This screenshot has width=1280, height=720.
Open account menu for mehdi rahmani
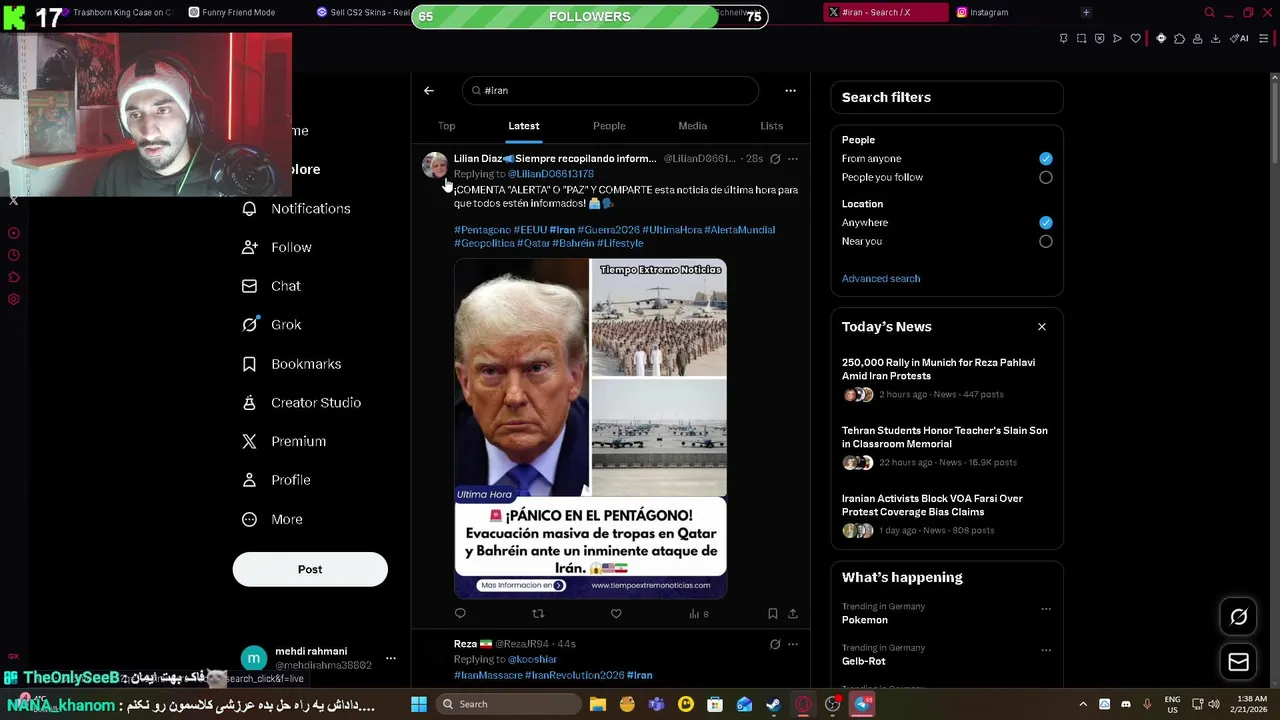[391, 658]
